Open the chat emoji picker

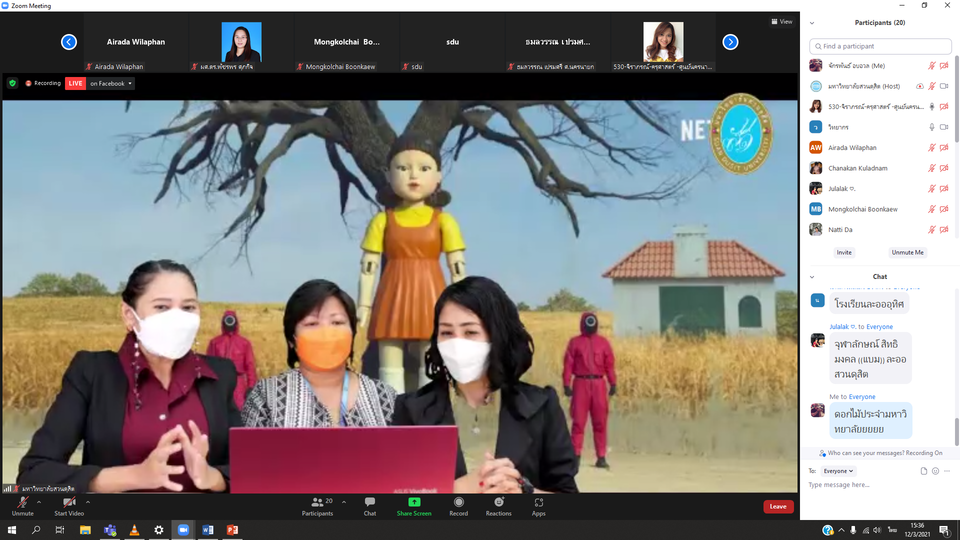point(935,471)
